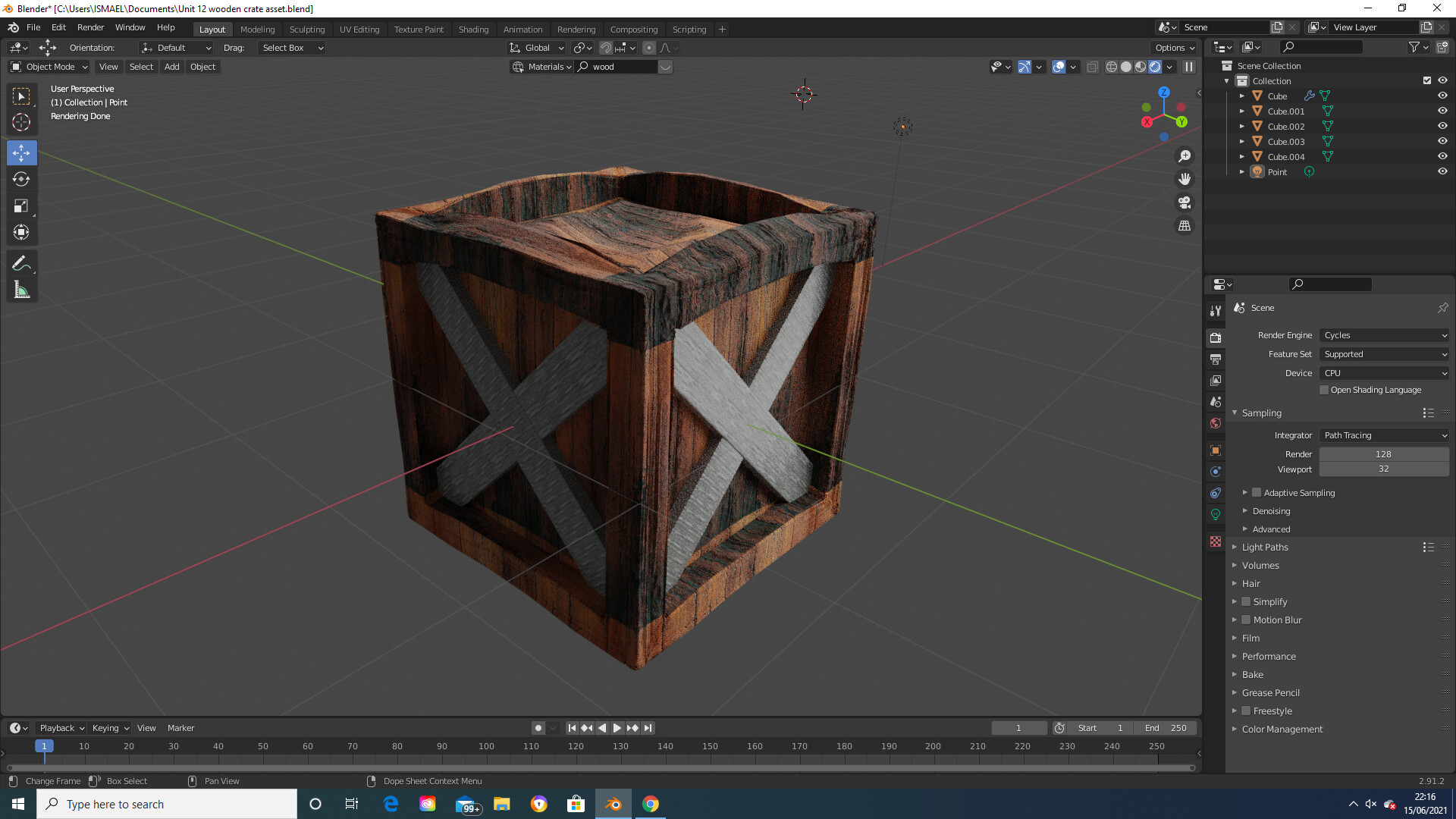Open the Render menu
This screenshot has height=819, width=1456.
[x=90, y=27]
